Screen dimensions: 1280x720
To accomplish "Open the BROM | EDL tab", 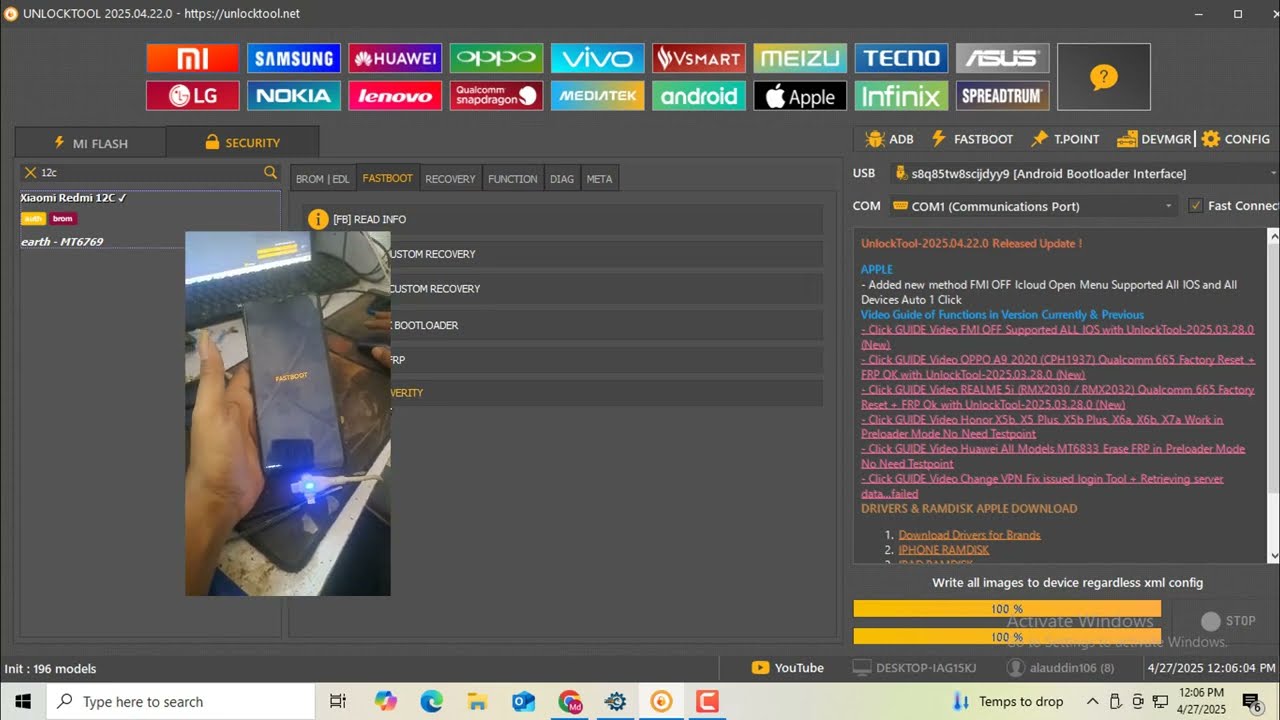I will tap(323, 179).
